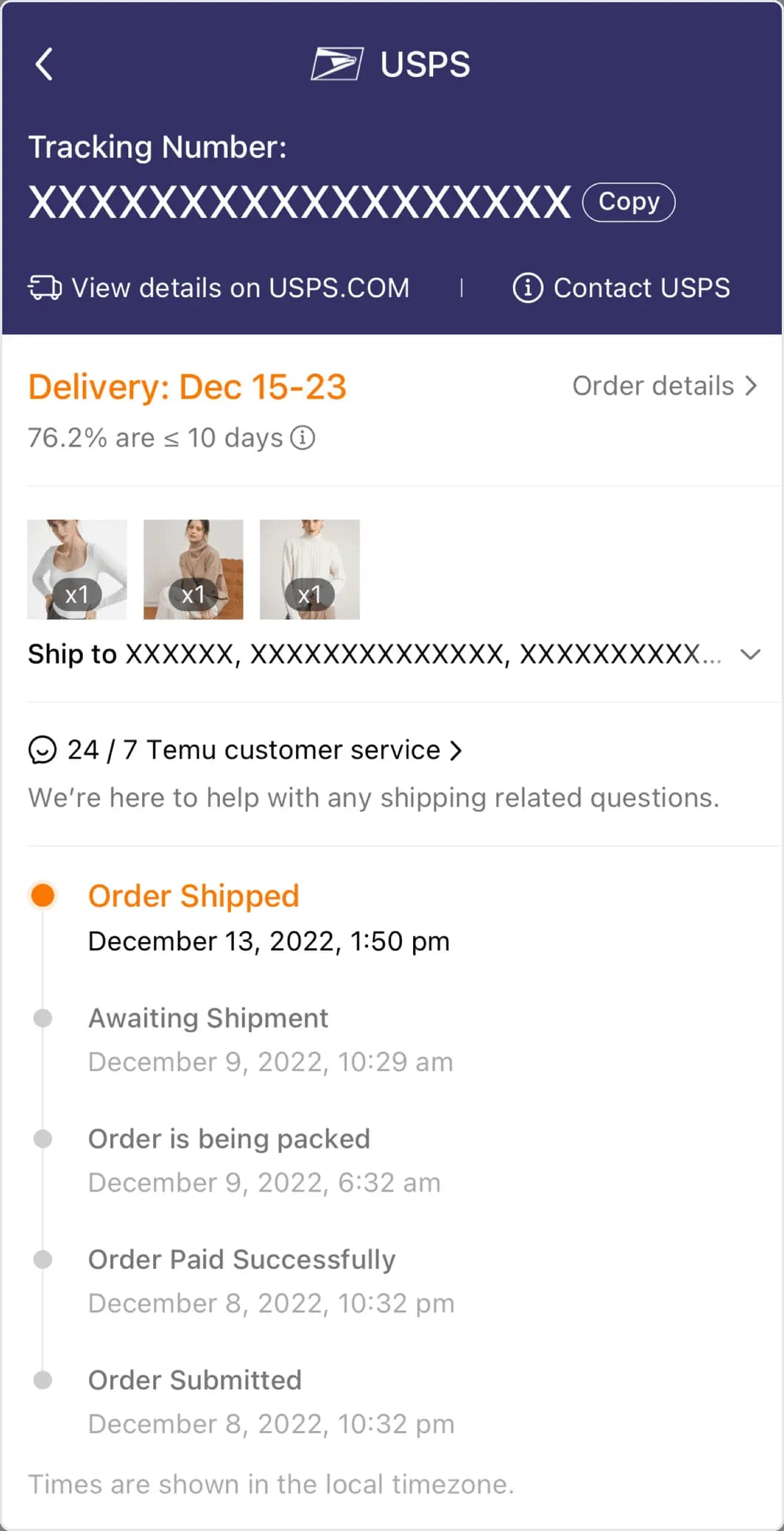This screenshot has width=784, height=1531.
Task: Click Contact USPS
Action: [x=641, y=287]
